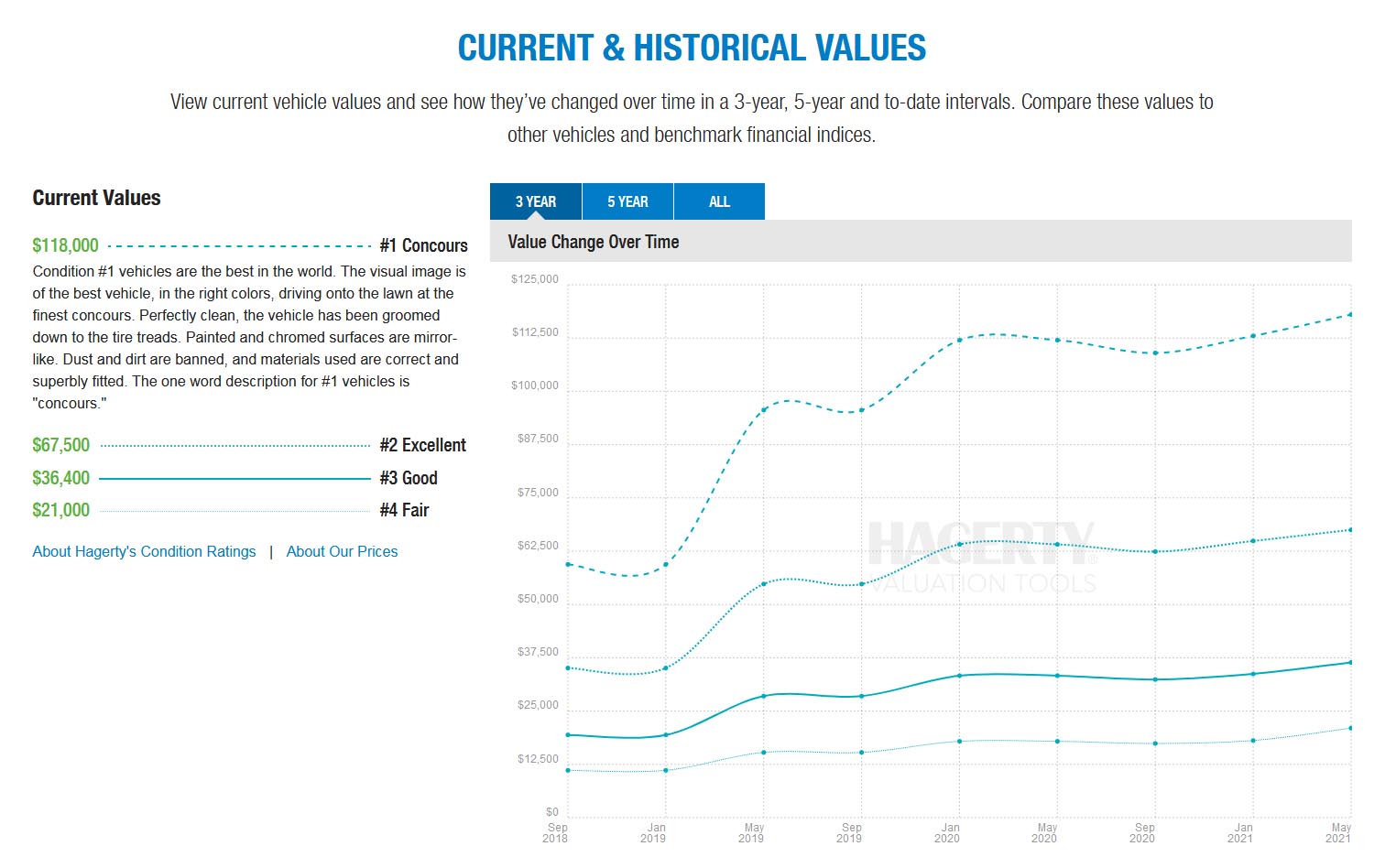Click the Value Change Over Time header
This screenshot has width=1396, height=868.
tap(594, 242)
